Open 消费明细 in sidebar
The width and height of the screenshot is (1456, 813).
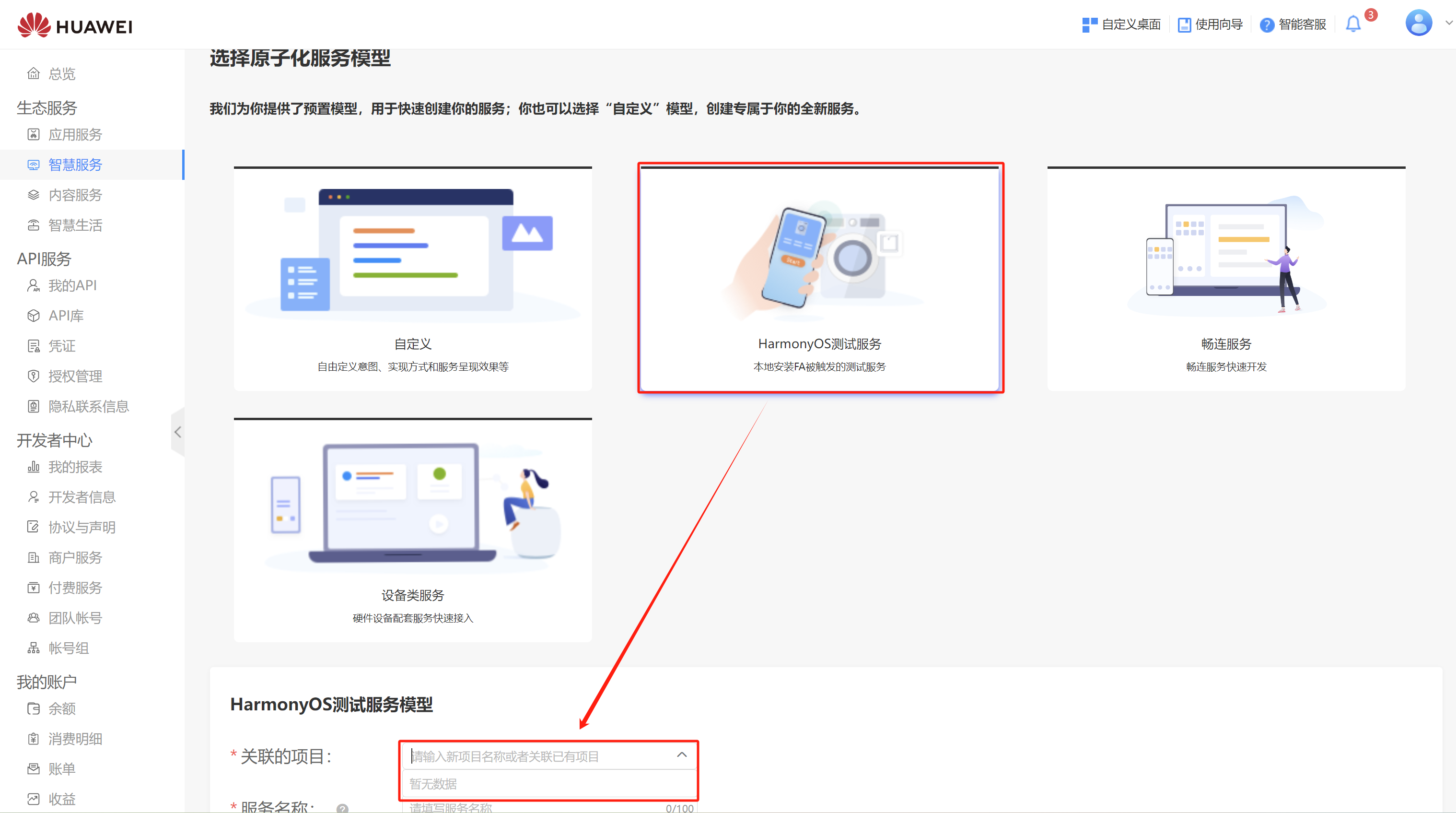(75, 739)
